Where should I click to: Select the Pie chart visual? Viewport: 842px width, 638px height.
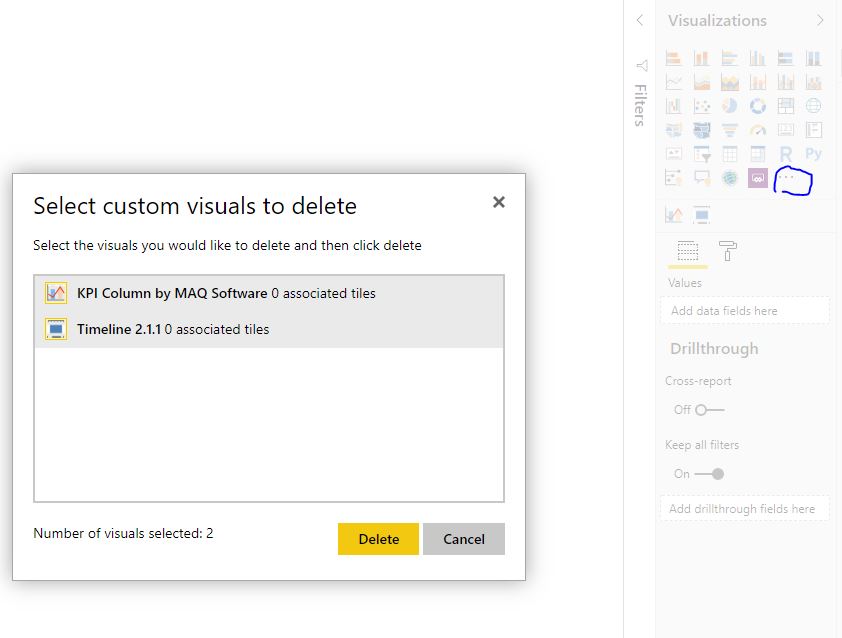729,106
